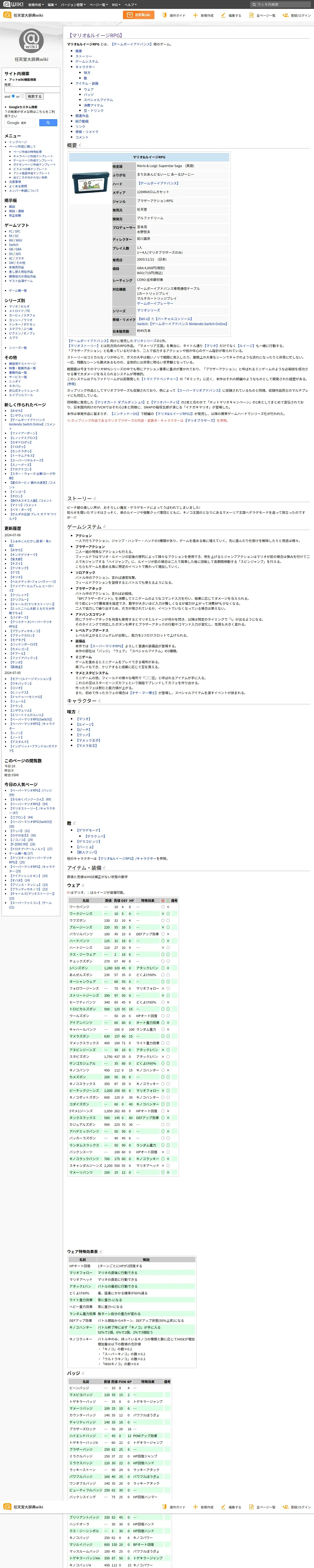This screenshot has width=314, height=1568.
Task: Open GB / GBA under ゲームソフト
Action: tap(15, 249)
